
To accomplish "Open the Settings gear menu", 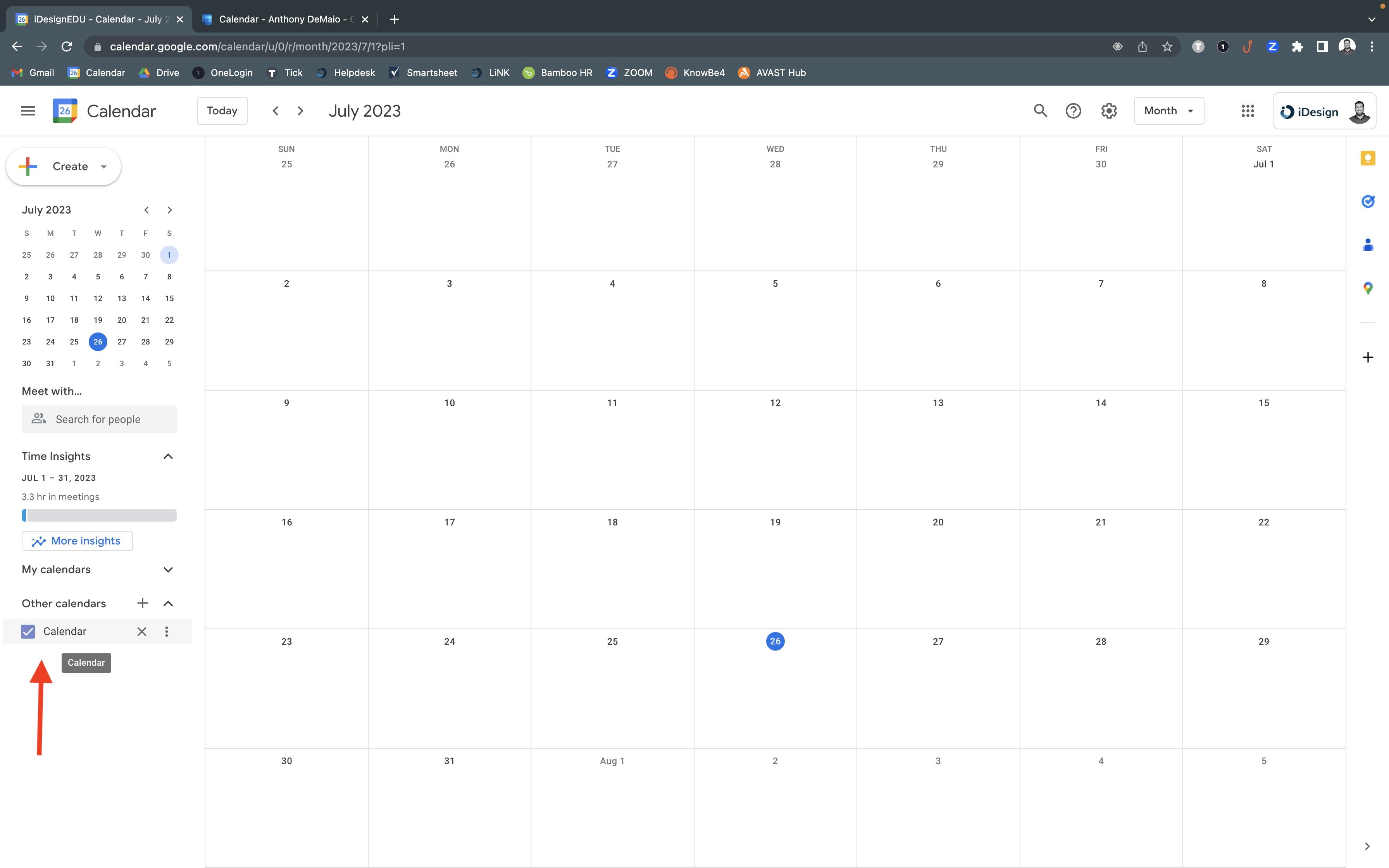I will (x=1108, y=111).
